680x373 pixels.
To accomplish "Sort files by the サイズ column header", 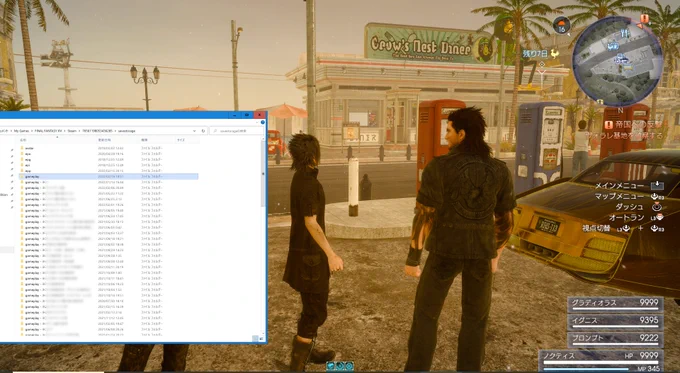I will pyautogui.click(x=181, y=140).
